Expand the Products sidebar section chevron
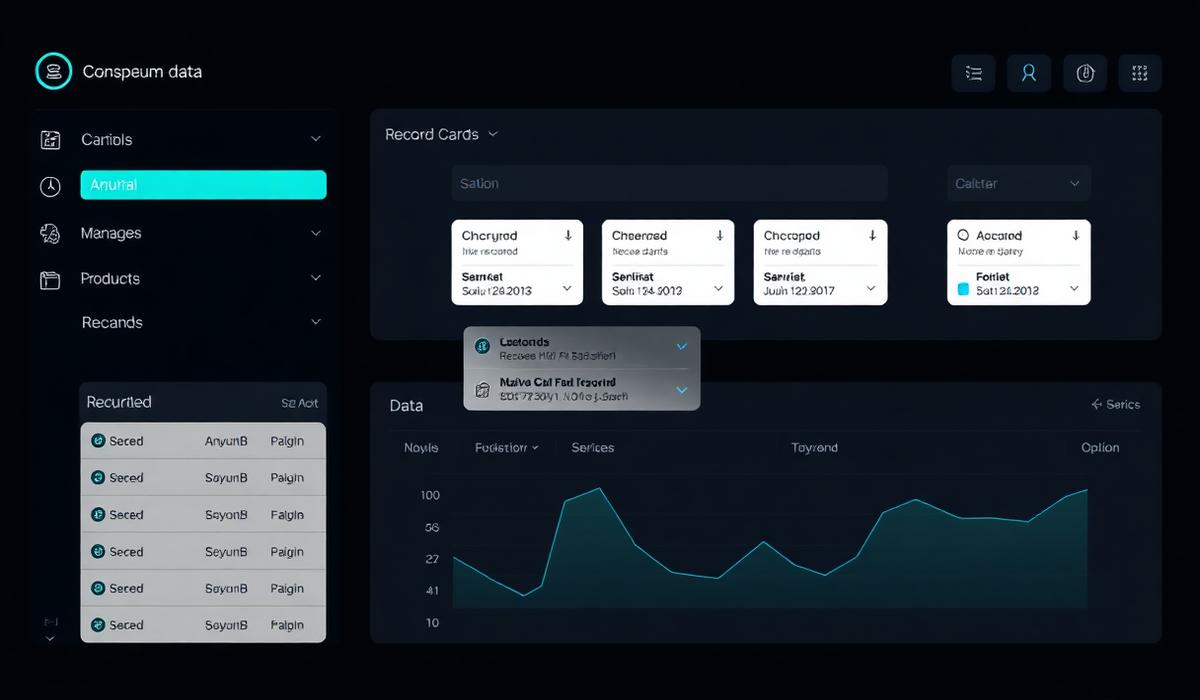The width and height of the screenshot is (1200, 700). click(x=316, y=278)
